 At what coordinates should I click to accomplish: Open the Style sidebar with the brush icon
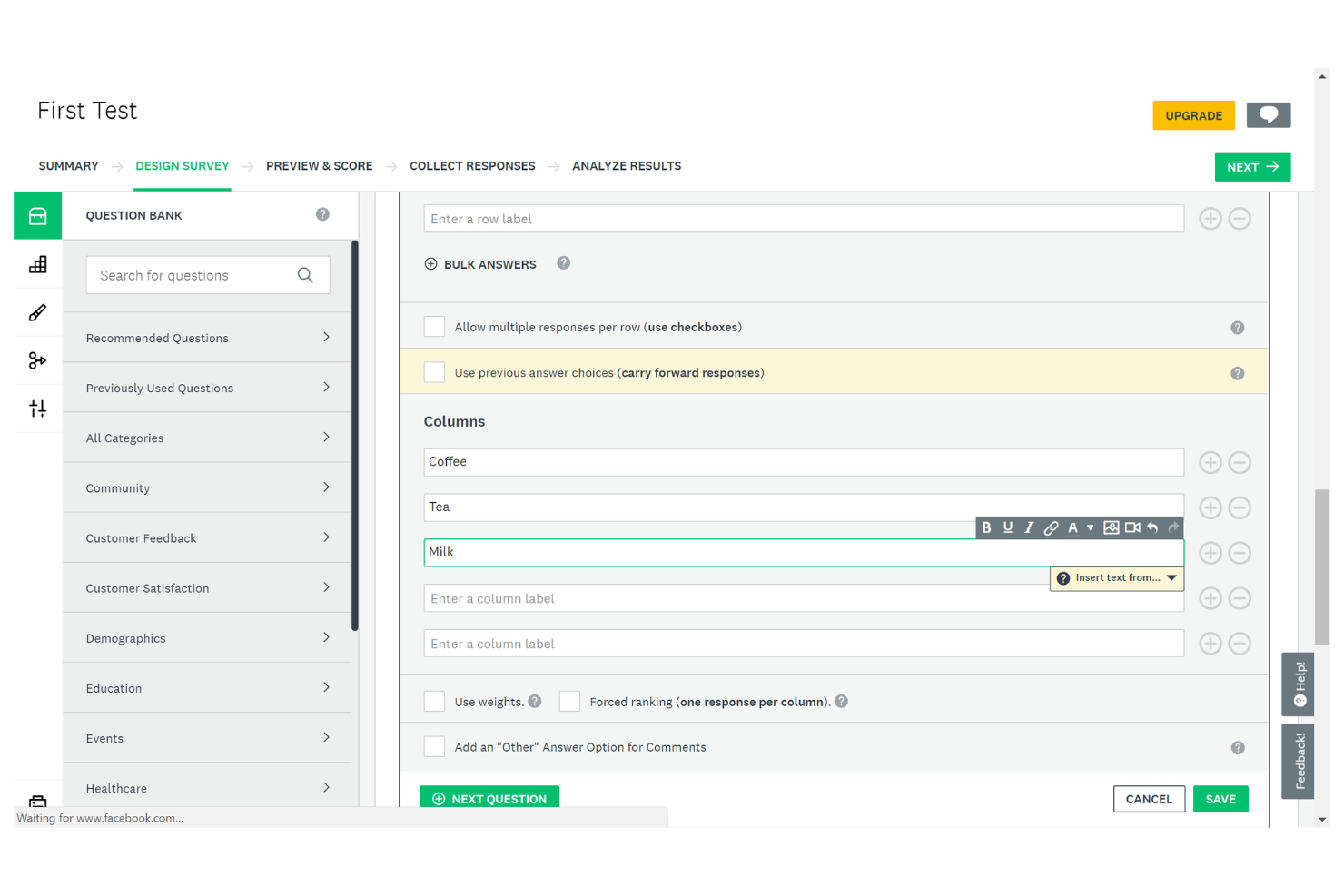[x=37, y=312]
